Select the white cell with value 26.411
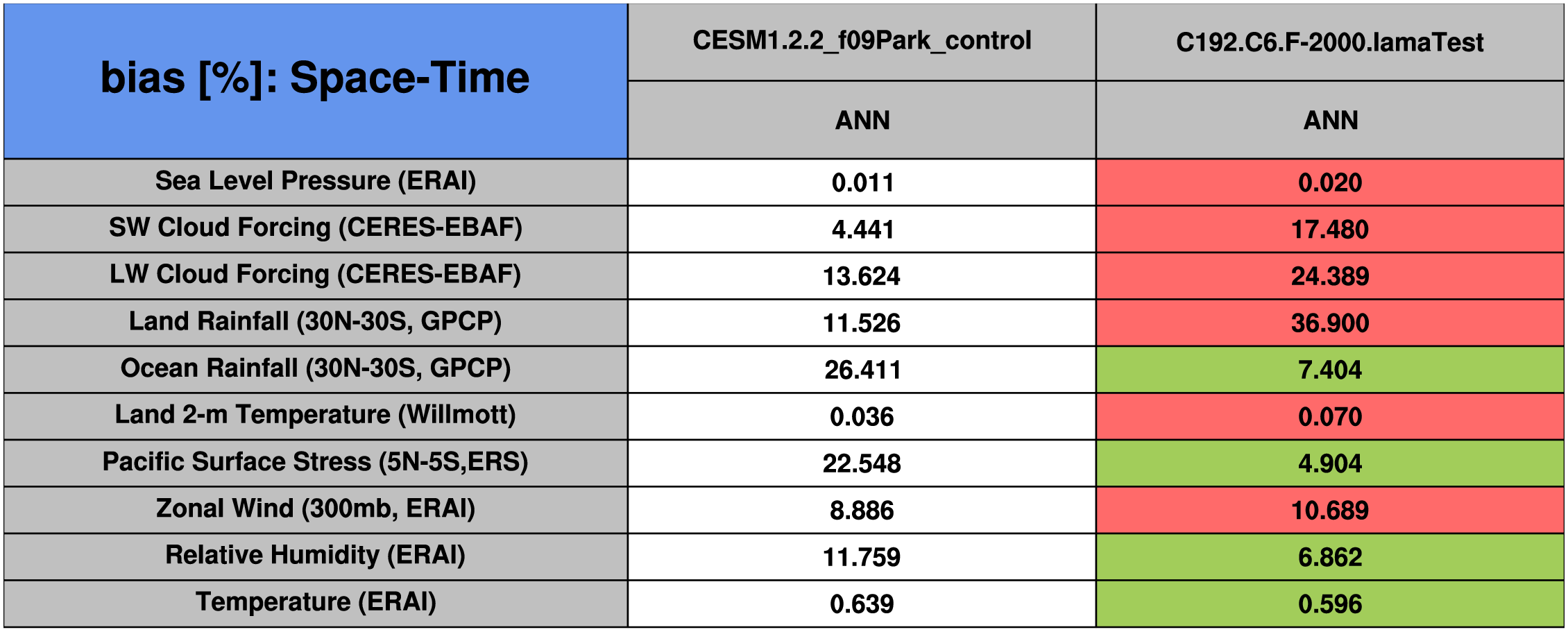1568x632 pixels. coord(862,370)
